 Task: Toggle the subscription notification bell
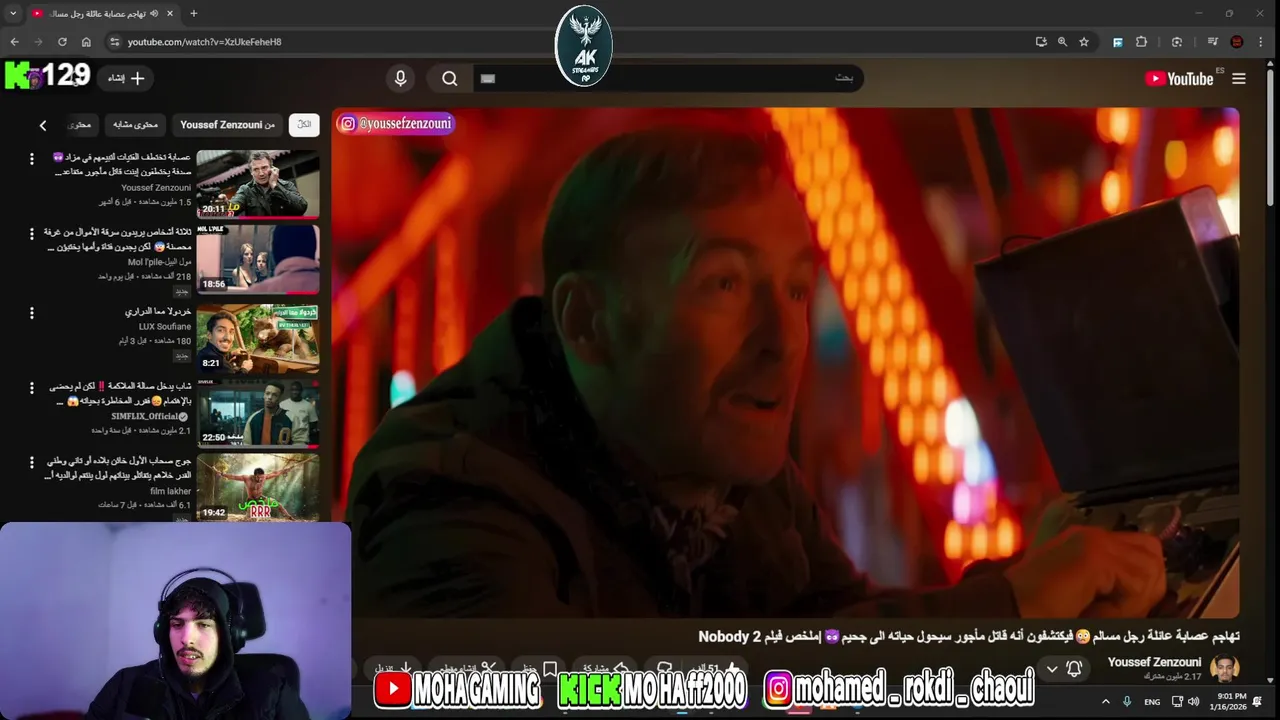click(x=1074, y=668)
